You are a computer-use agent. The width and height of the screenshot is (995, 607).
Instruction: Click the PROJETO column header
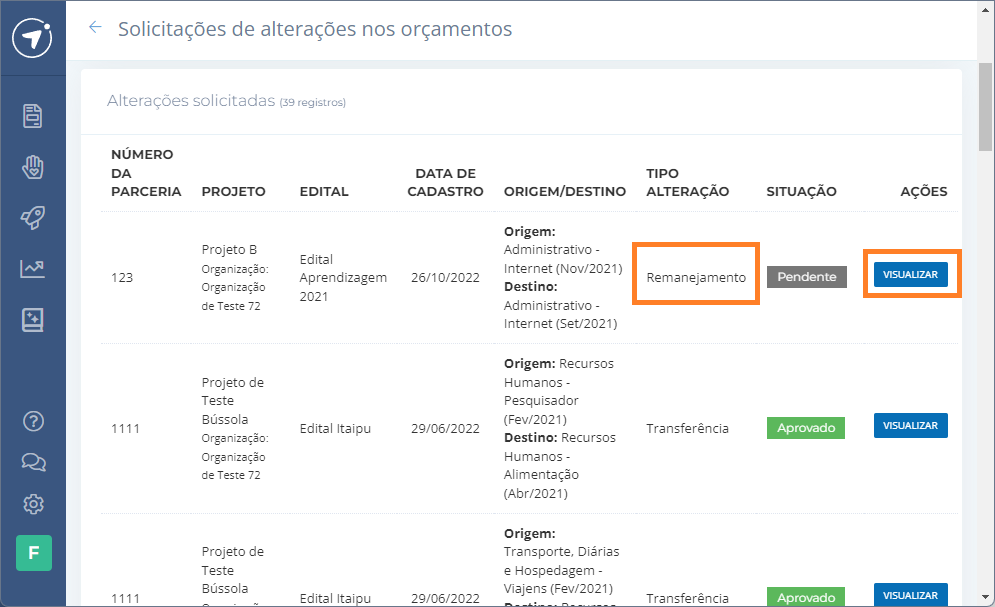pyautogui.click(x=234, y=192)
